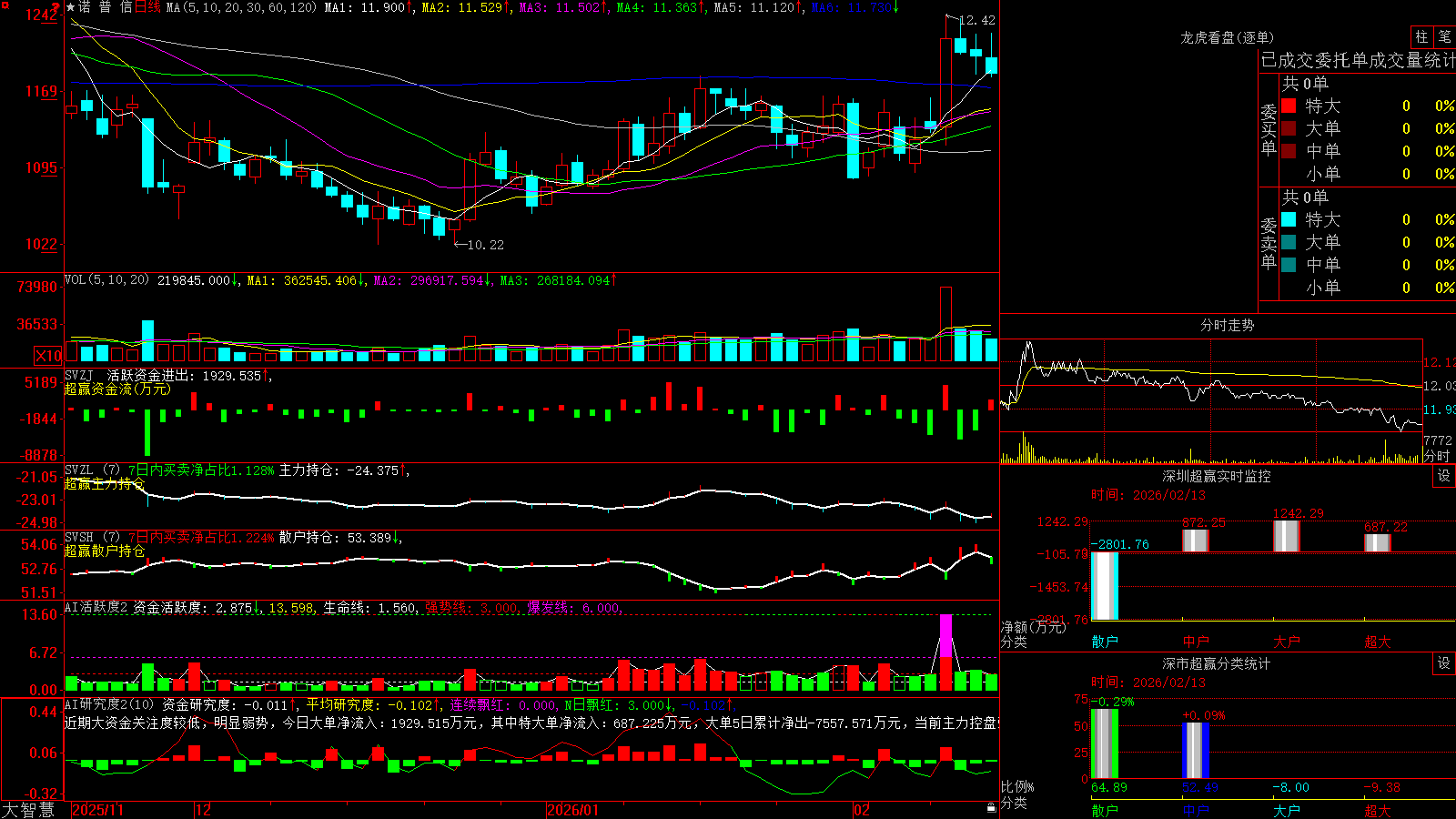Screen dimensions: 1456x819
Task: Switch to 笔 tick display mode
Action: tap(1444, 37)
